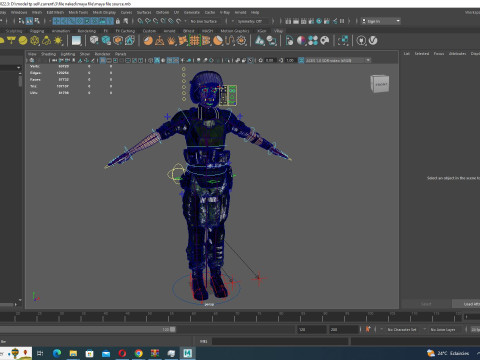480x360 pixels.
Task: Click the orange cut sphere shelf icon
Action: 218,41
